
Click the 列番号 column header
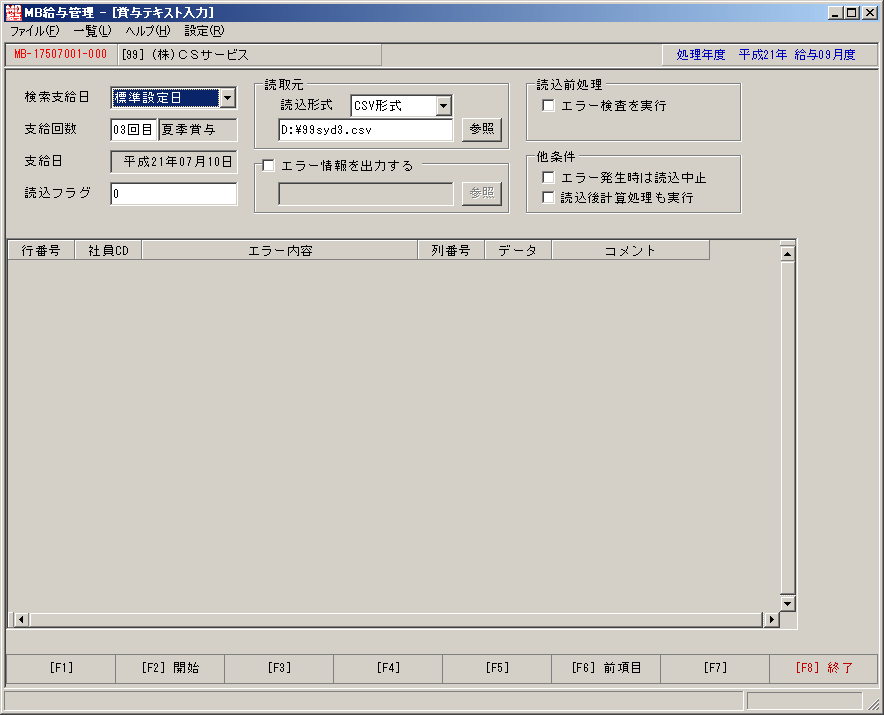[451, 250]
